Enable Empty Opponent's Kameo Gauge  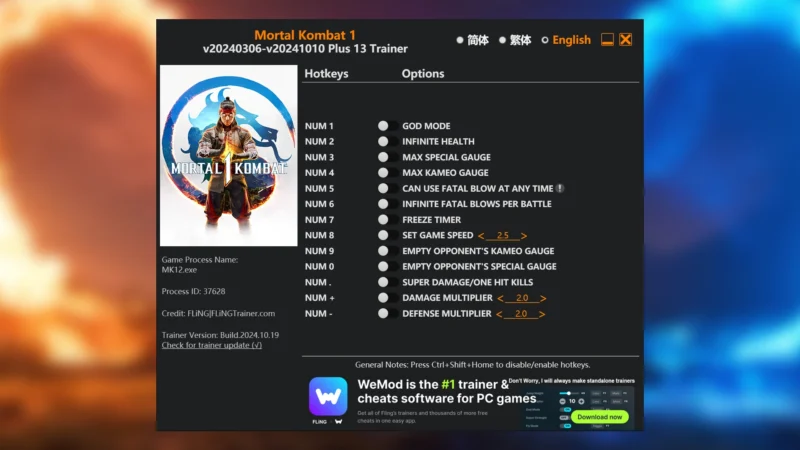coord(388,251)
